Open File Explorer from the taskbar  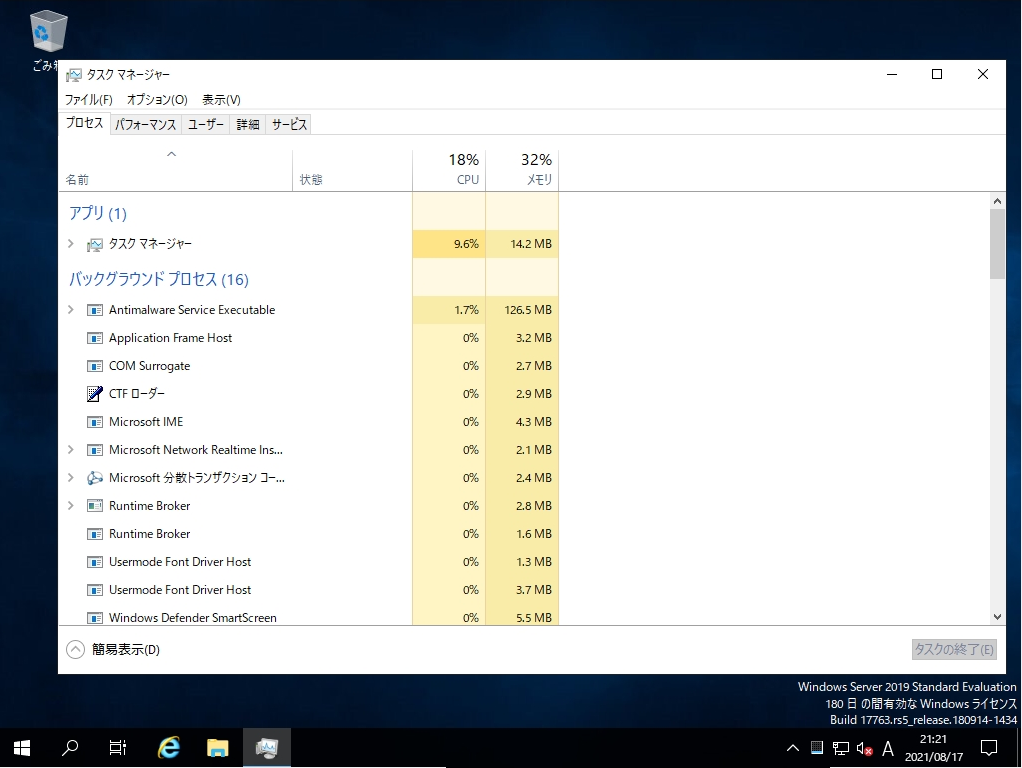click(218, 748)
